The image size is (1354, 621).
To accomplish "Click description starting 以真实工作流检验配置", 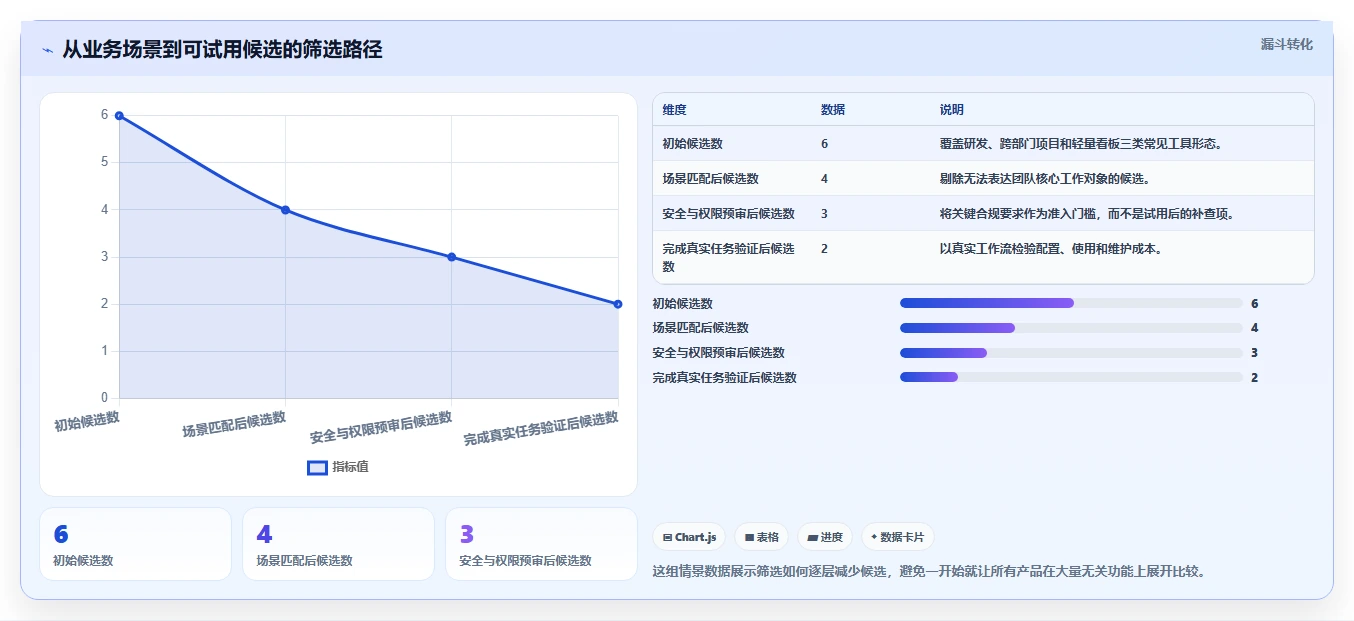I will (1051, 249).
